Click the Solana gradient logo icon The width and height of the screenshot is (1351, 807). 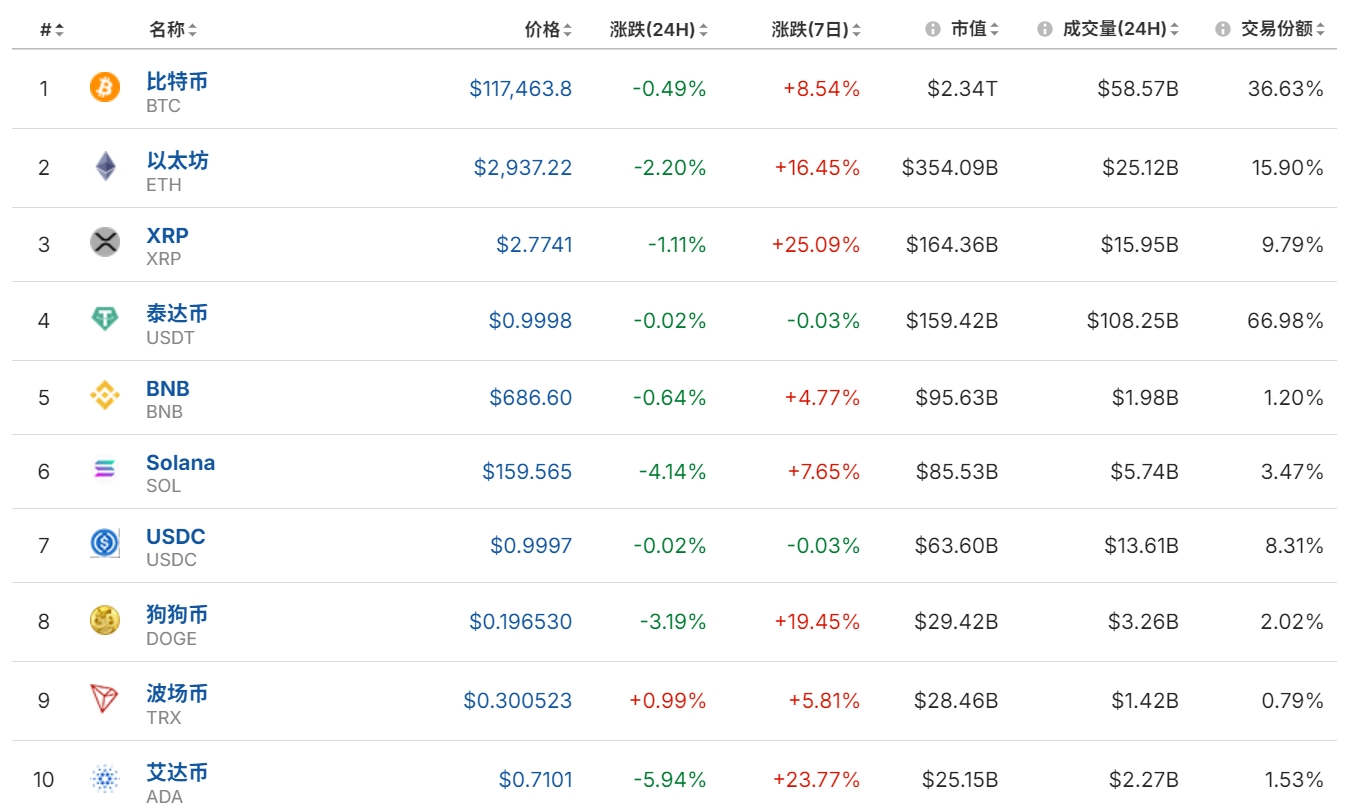[x=105, y=469]
